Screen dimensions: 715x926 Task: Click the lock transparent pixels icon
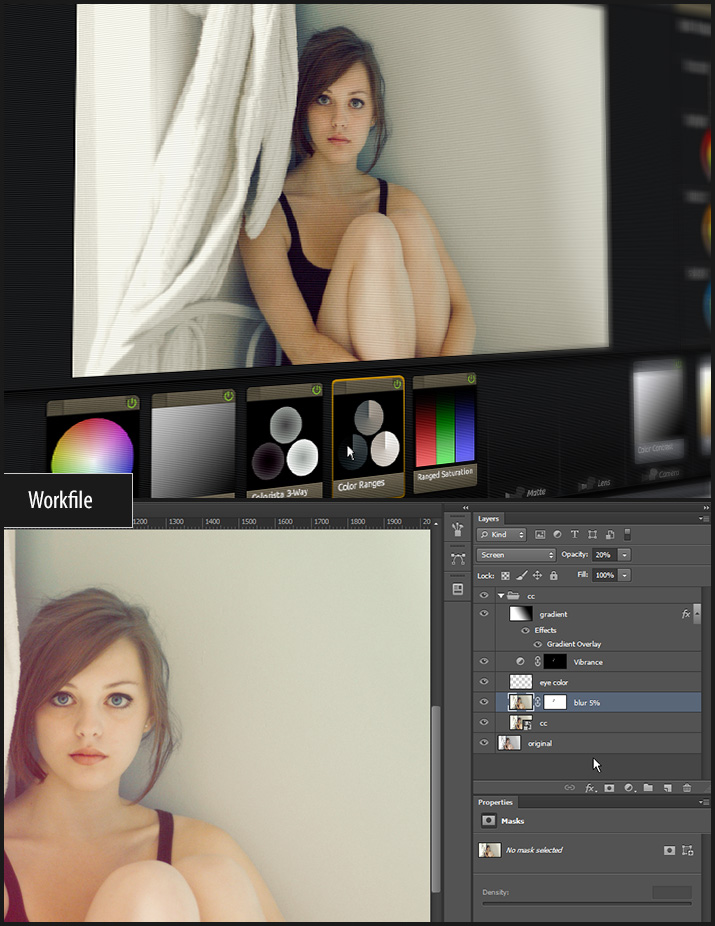[x=505, y=576]
